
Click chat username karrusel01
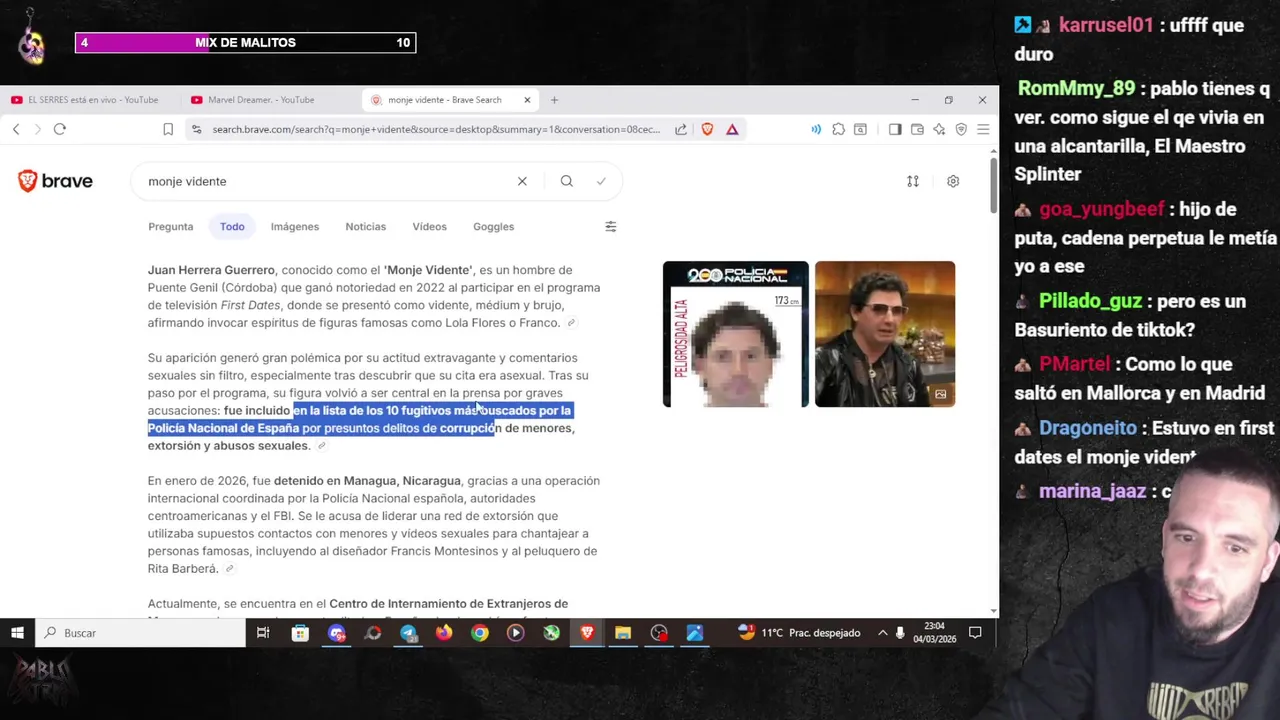(x=1106, y=26)
